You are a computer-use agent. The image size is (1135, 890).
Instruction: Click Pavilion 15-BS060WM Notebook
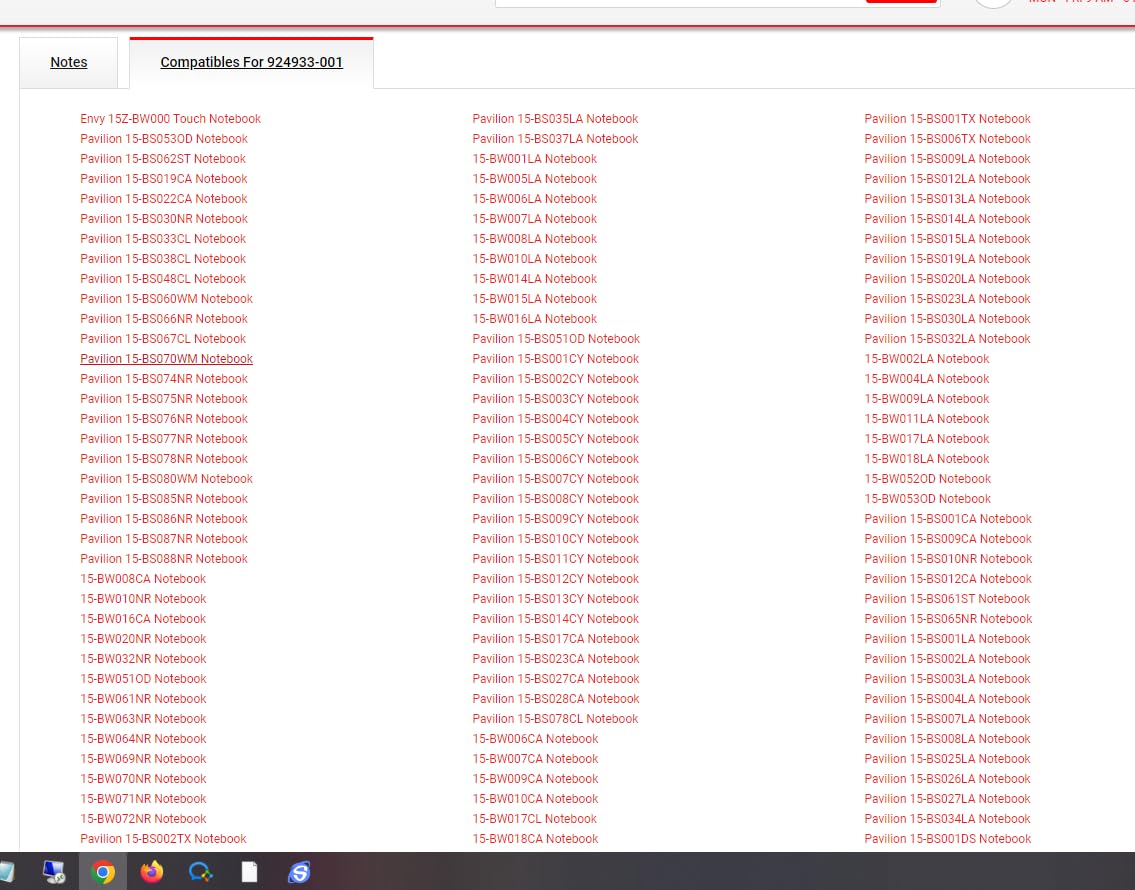click(x=166, y=299)
